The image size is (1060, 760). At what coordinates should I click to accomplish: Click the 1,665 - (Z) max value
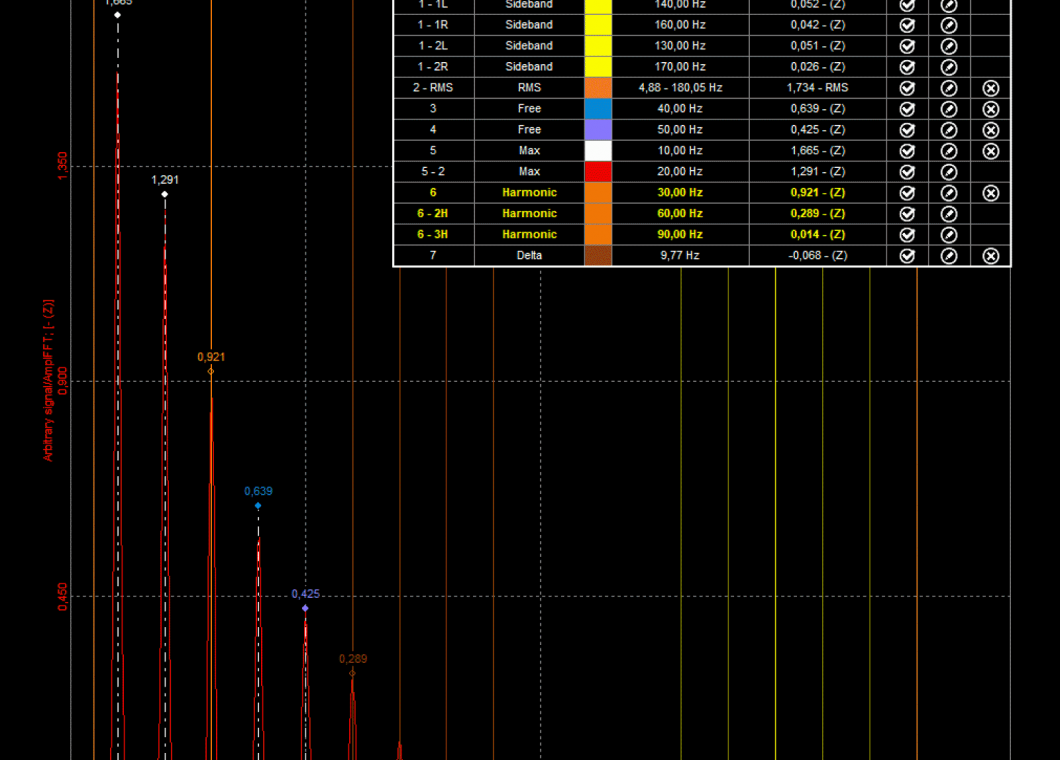817,151
